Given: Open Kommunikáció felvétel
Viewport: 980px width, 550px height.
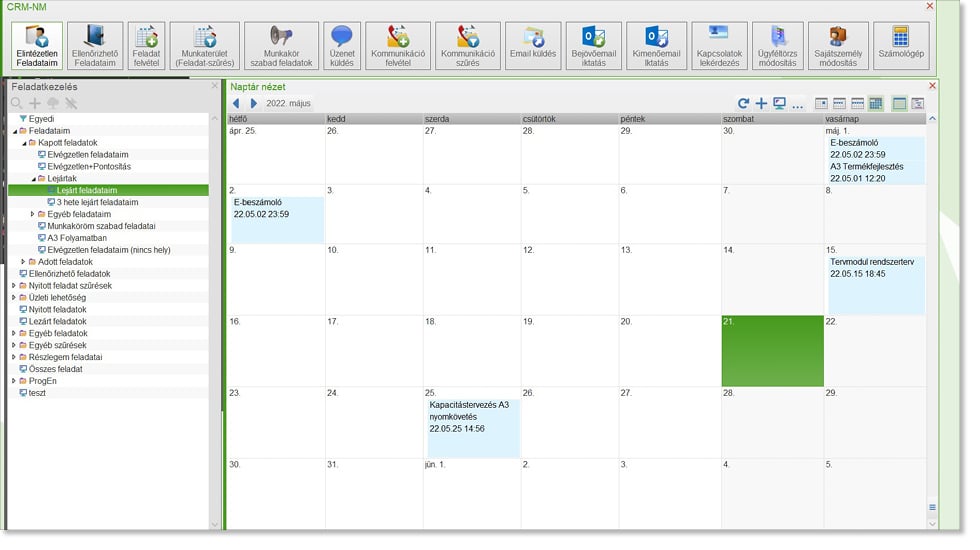Looking at the screenshot, I should pos(398,46).
